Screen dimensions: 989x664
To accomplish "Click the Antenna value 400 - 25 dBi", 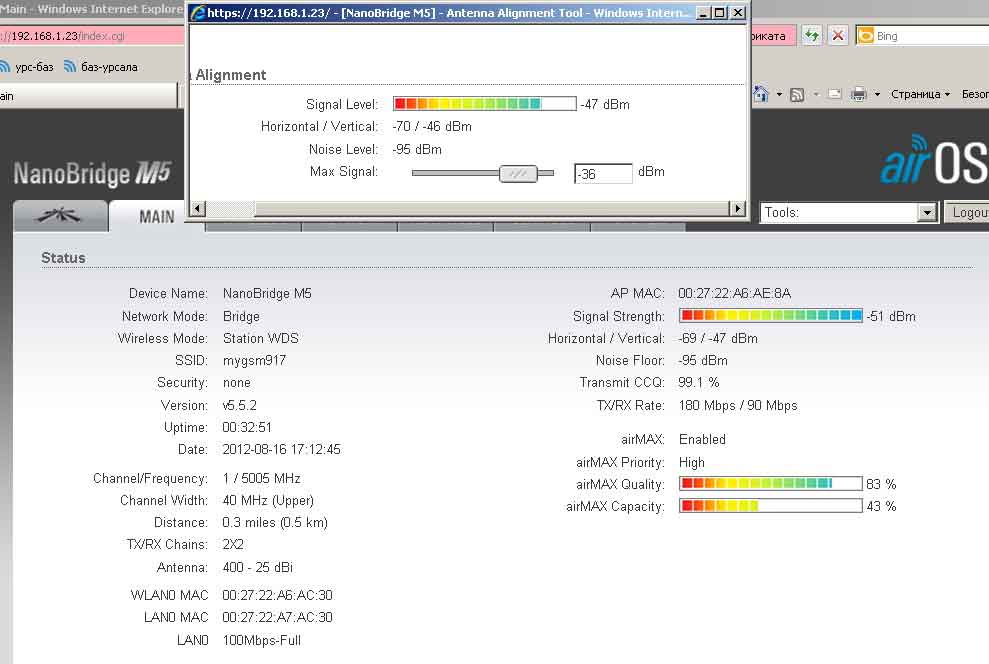I will coord(257,568).
